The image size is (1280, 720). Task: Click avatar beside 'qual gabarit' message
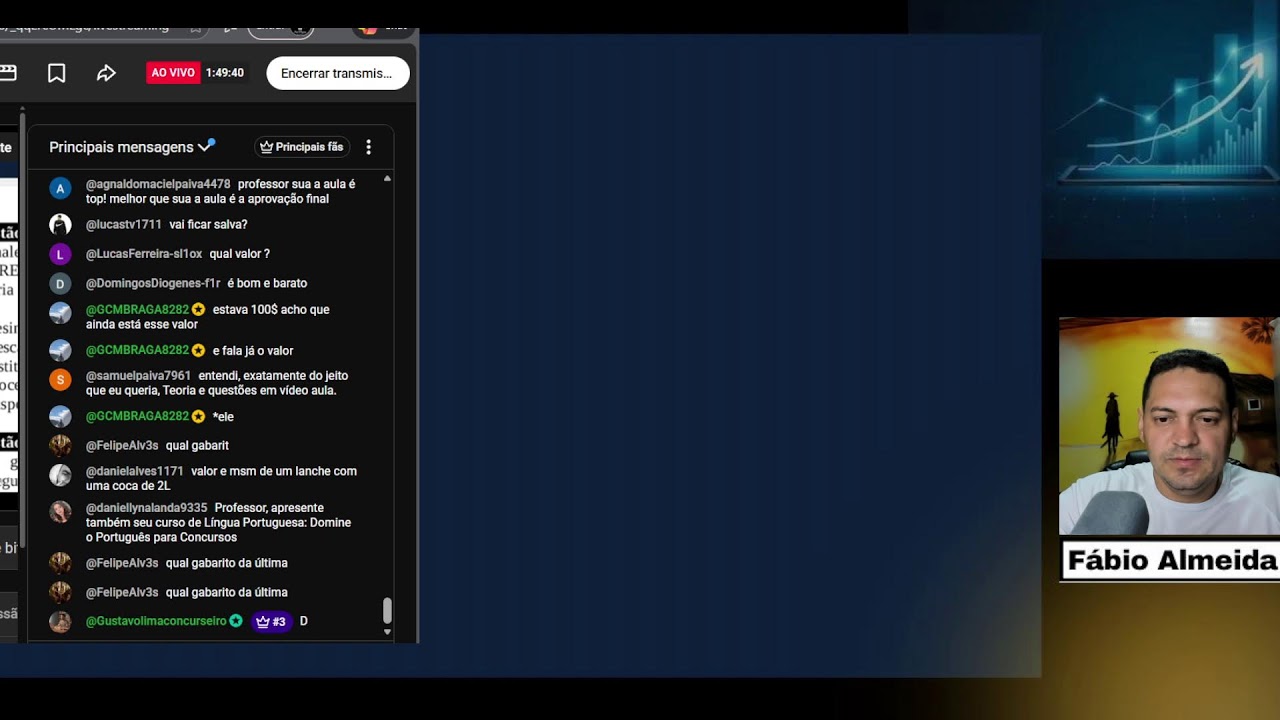point(60,445)
